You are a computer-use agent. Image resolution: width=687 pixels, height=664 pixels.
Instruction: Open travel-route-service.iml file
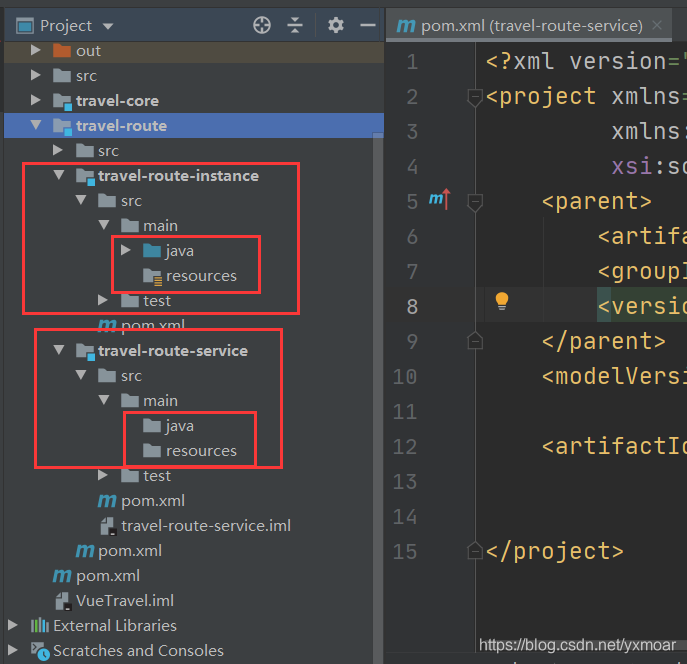pos(206,526)
